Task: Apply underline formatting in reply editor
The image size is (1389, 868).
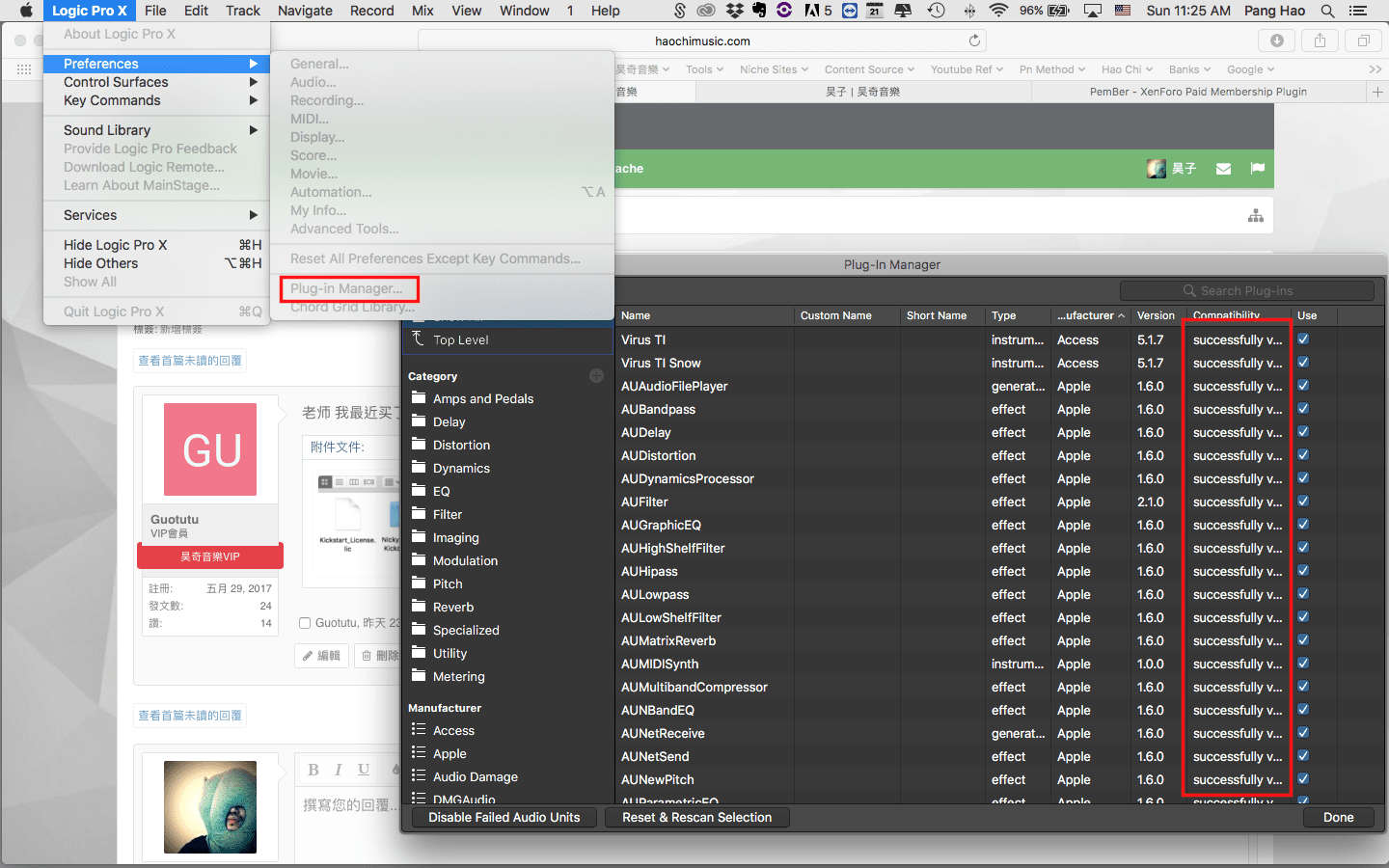Action: [x=364, y=770]
